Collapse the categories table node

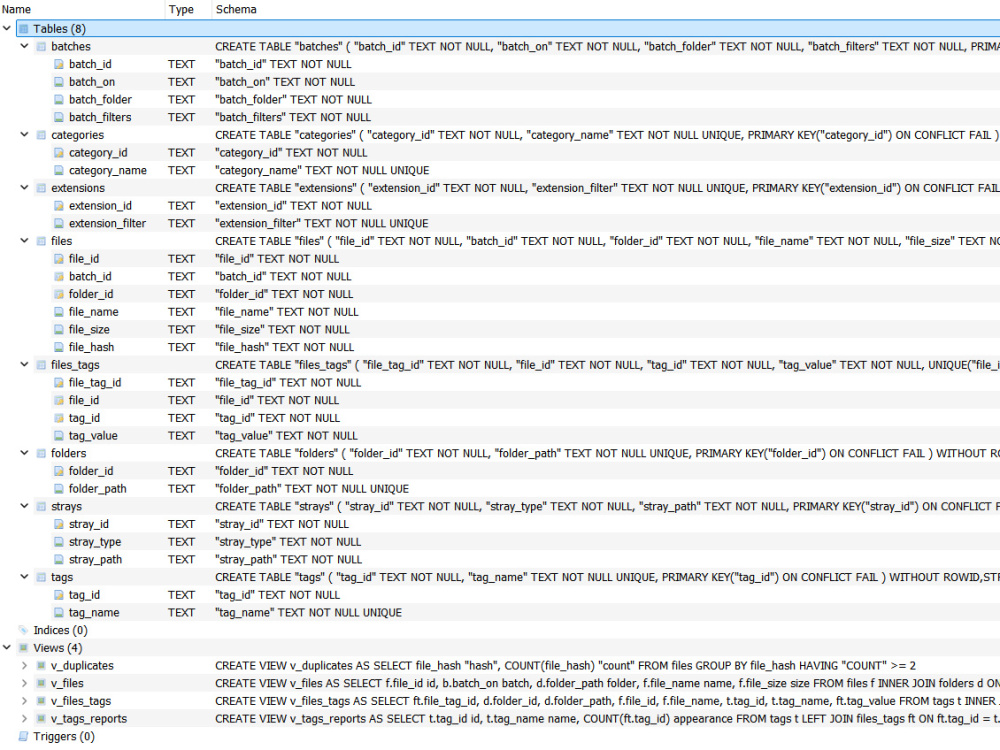point(24,135)
